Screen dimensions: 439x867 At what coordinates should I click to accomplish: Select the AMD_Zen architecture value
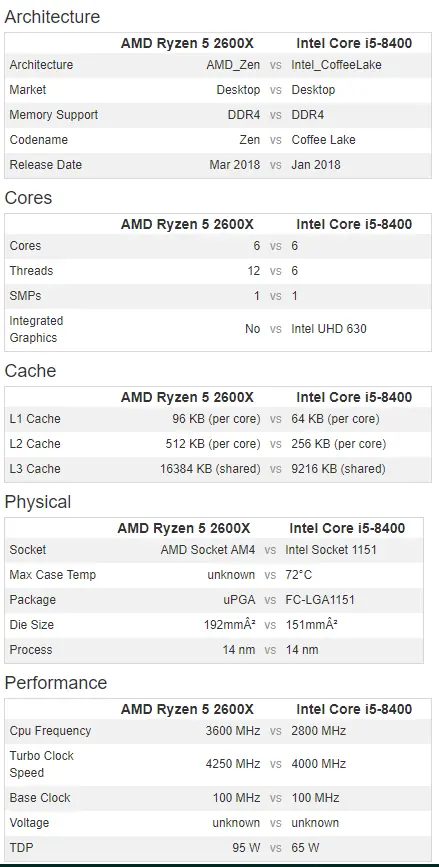click(233, 65)
